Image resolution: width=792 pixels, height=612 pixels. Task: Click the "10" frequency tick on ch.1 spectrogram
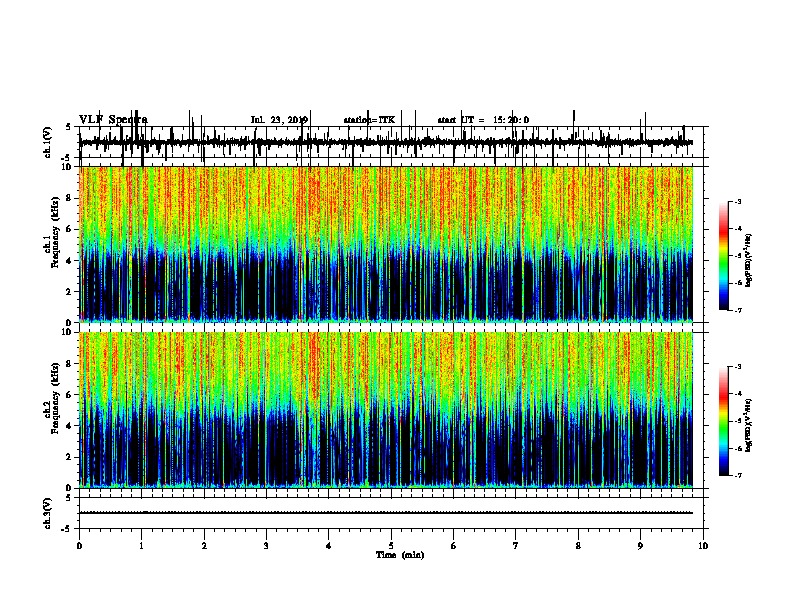coord(68,167)
